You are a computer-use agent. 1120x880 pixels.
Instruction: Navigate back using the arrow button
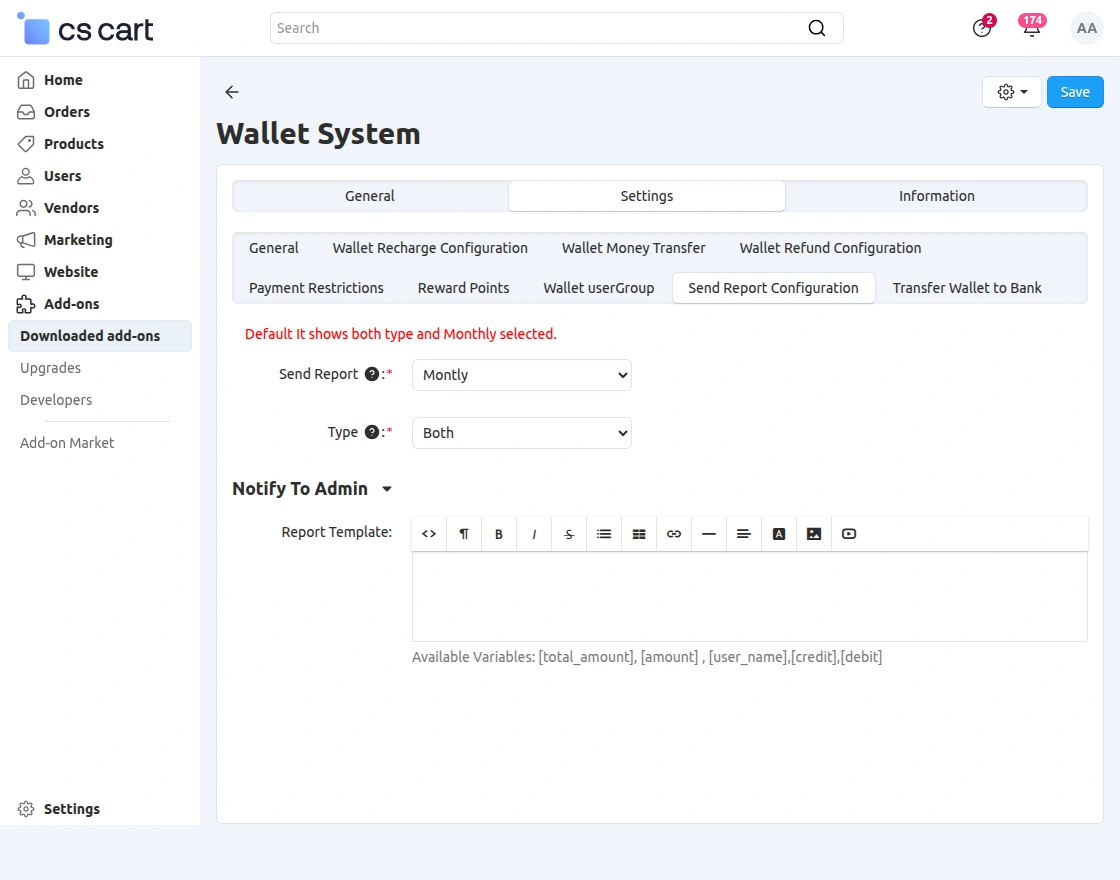[231, 92]
